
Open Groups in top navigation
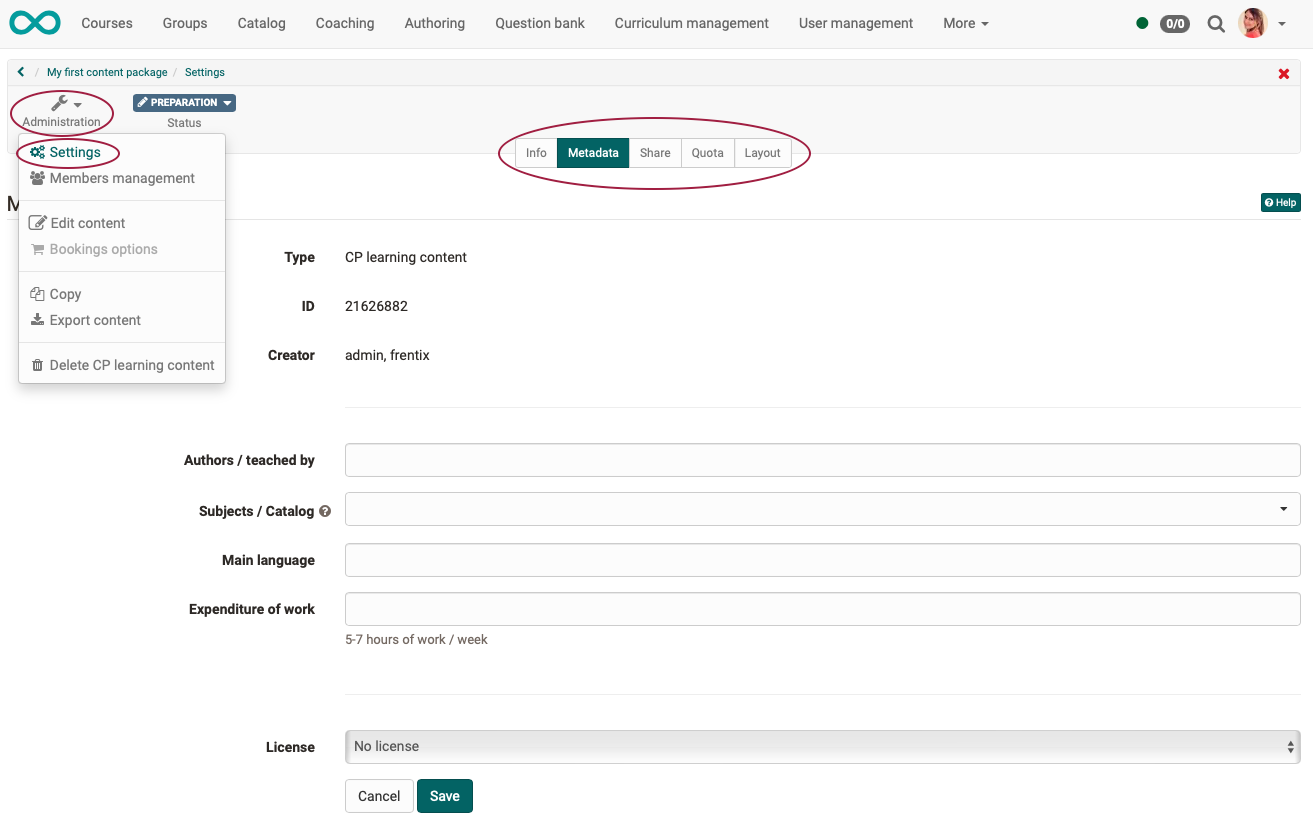[185, 23]
